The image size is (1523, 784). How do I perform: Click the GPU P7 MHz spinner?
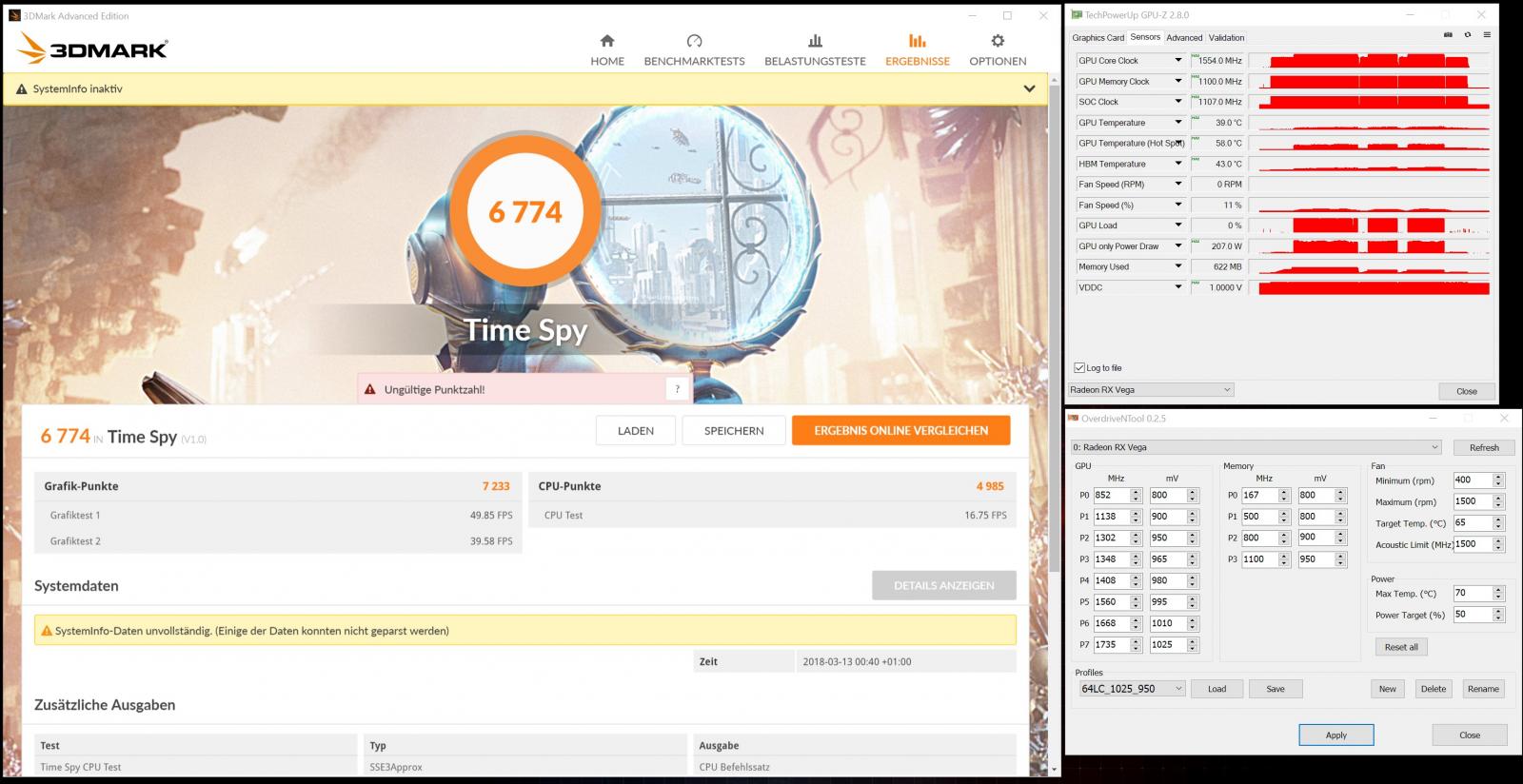(1136, 645)
